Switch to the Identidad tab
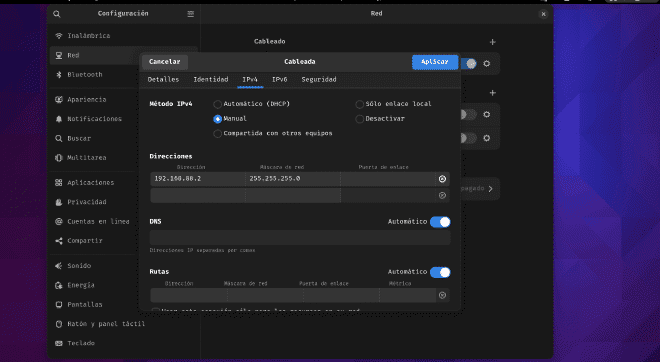 [x=211, y=79]
